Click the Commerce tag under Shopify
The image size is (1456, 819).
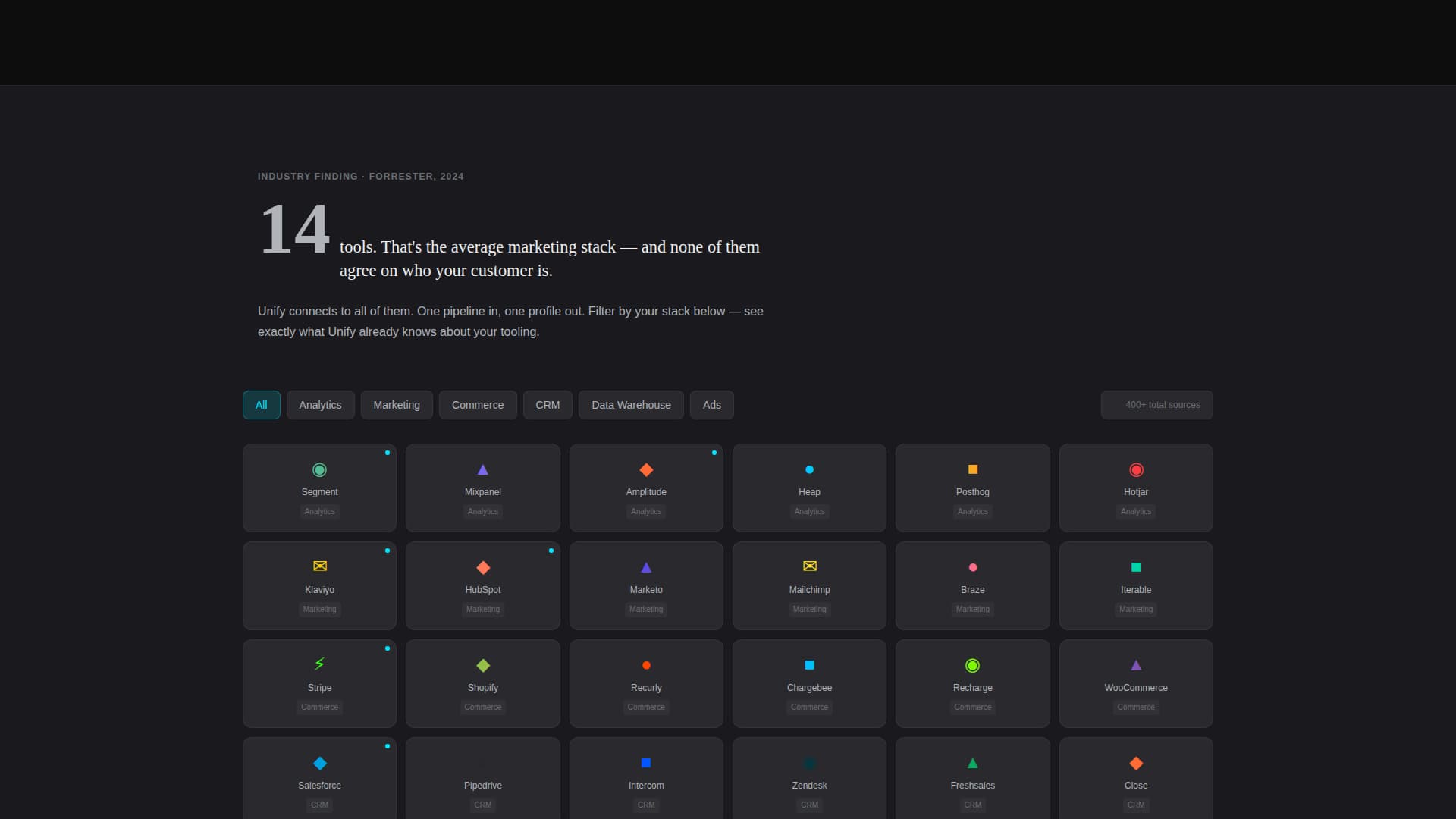click(483, 708)
